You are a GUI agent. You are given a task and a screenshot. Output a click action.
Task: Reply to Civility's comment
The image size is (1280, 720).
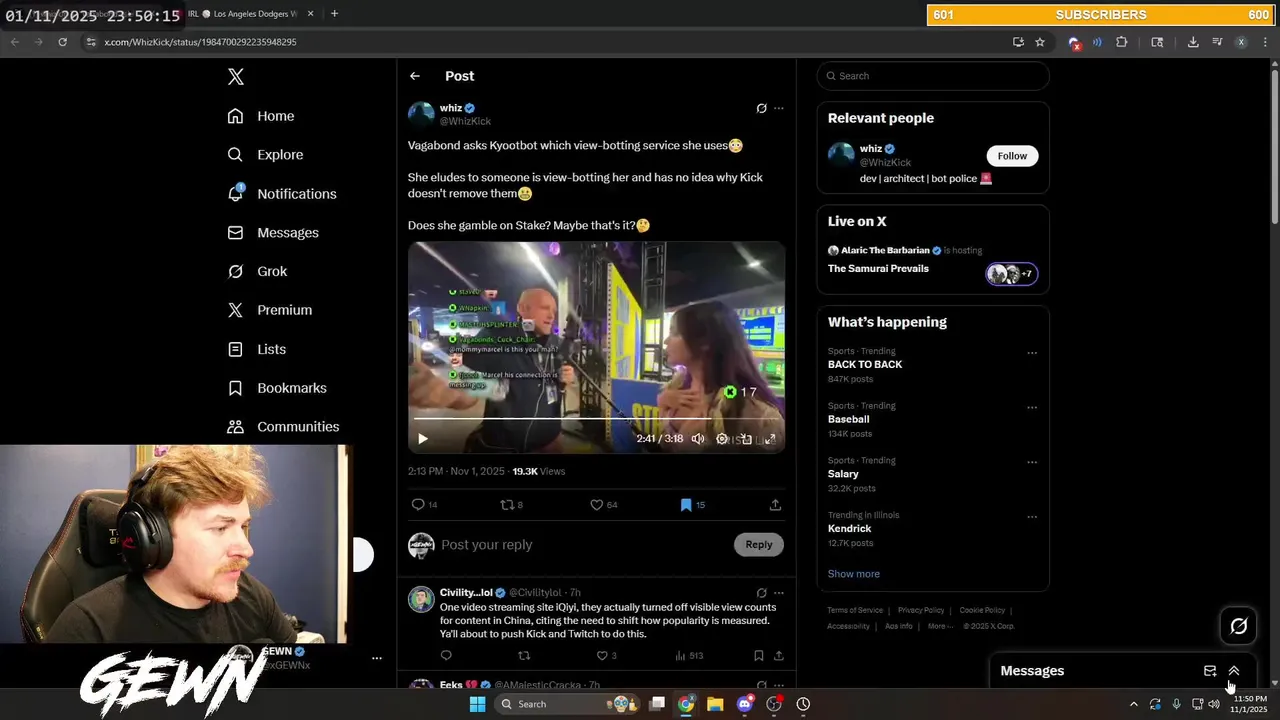(x=446, y=656)
